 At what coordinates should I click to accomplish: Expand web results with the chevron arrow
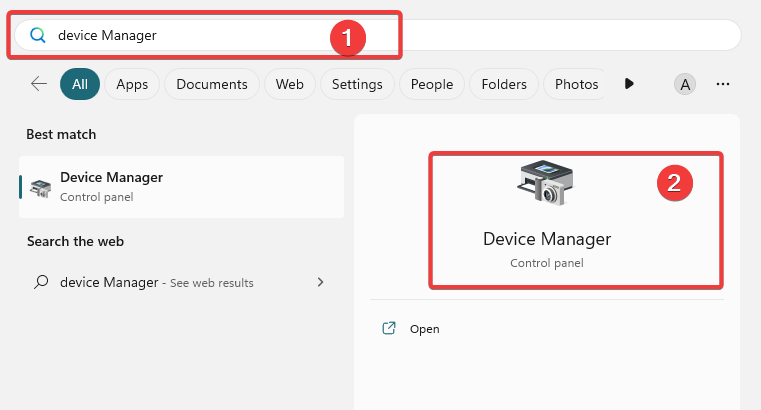[320, 282]
